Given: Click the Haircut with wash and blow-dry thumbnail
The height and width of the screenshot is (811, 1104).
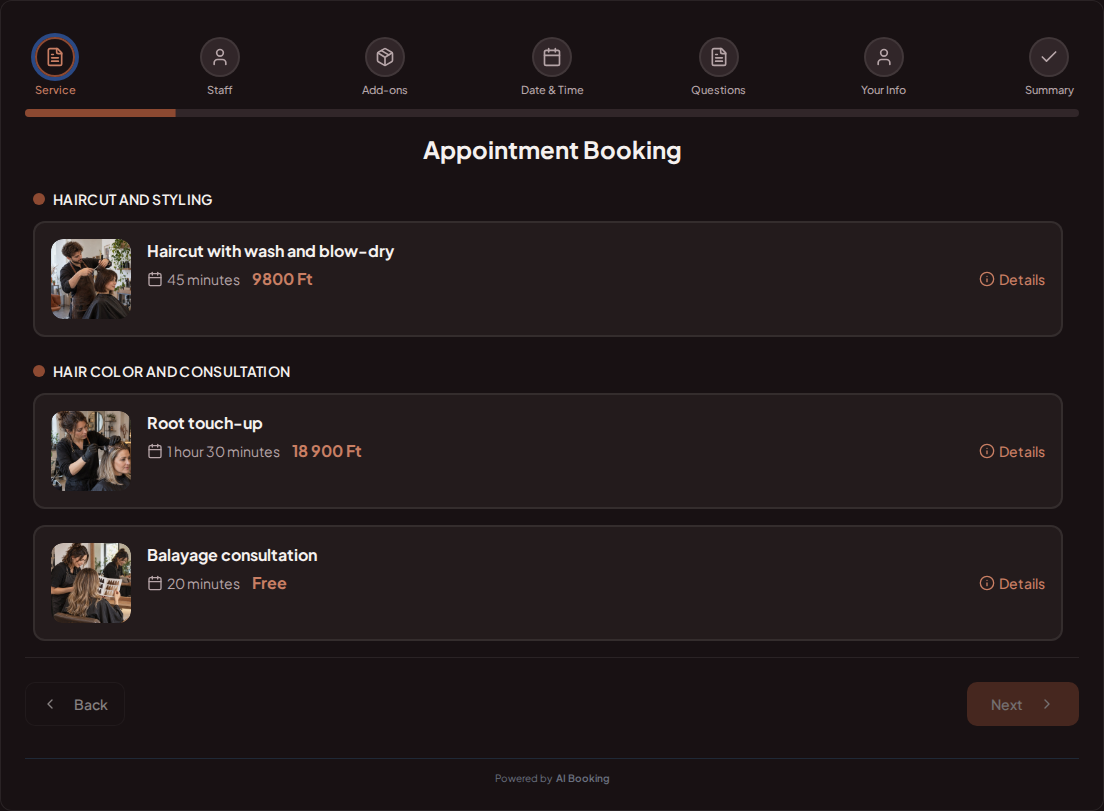Looking at the screenshot, I should tap(91, 279).
